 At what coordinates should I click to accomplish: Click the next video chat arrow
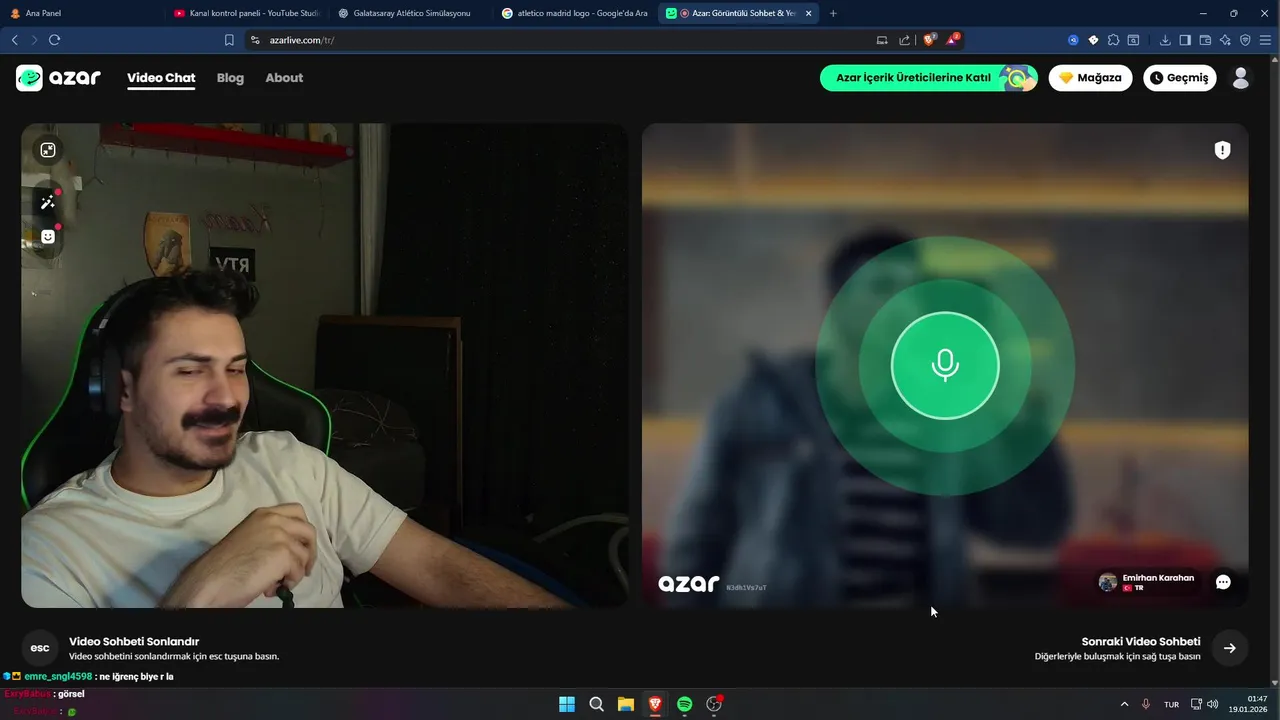pyautogui.click(x=1230, y=648)
